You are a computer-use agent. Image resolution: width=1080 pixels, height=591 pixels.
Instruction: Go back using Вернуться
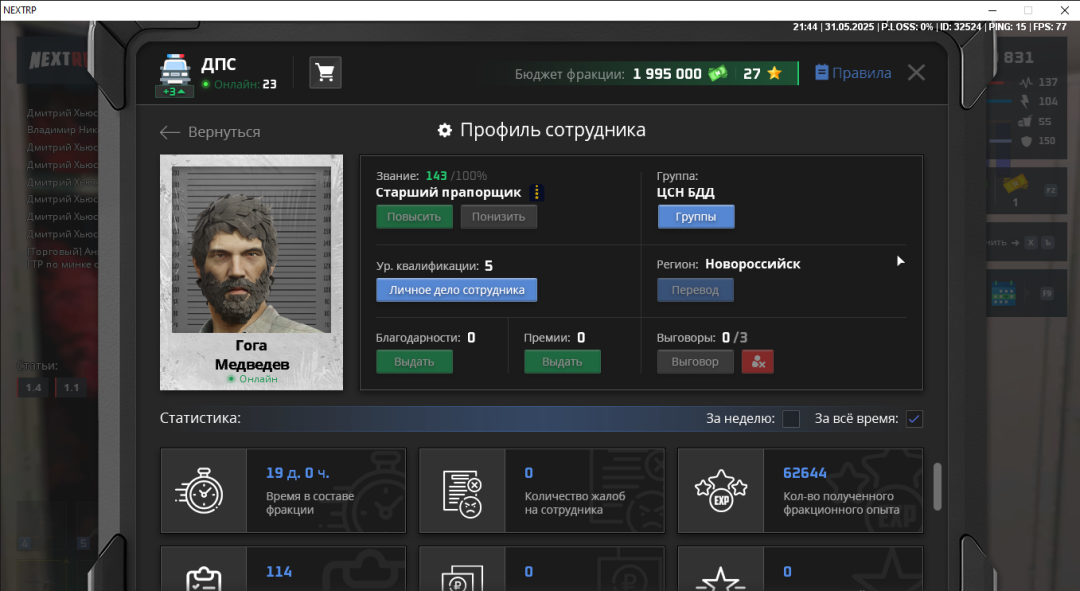210,132
